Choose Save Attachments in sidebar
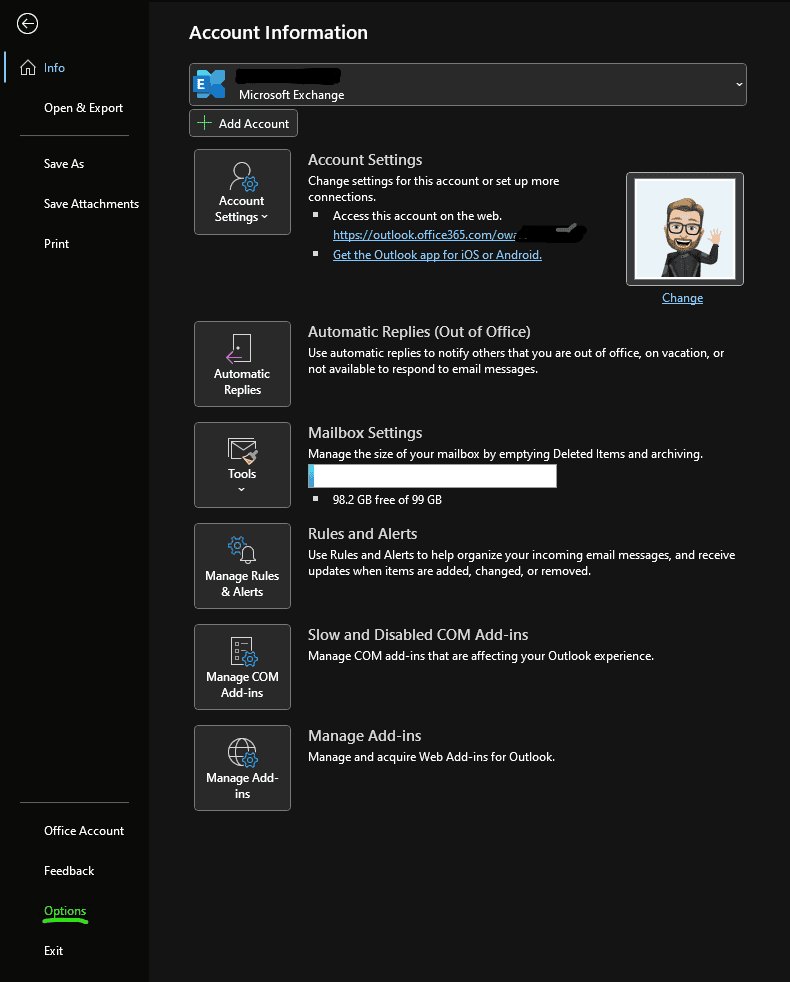790x982 pixels. point(91,204)
